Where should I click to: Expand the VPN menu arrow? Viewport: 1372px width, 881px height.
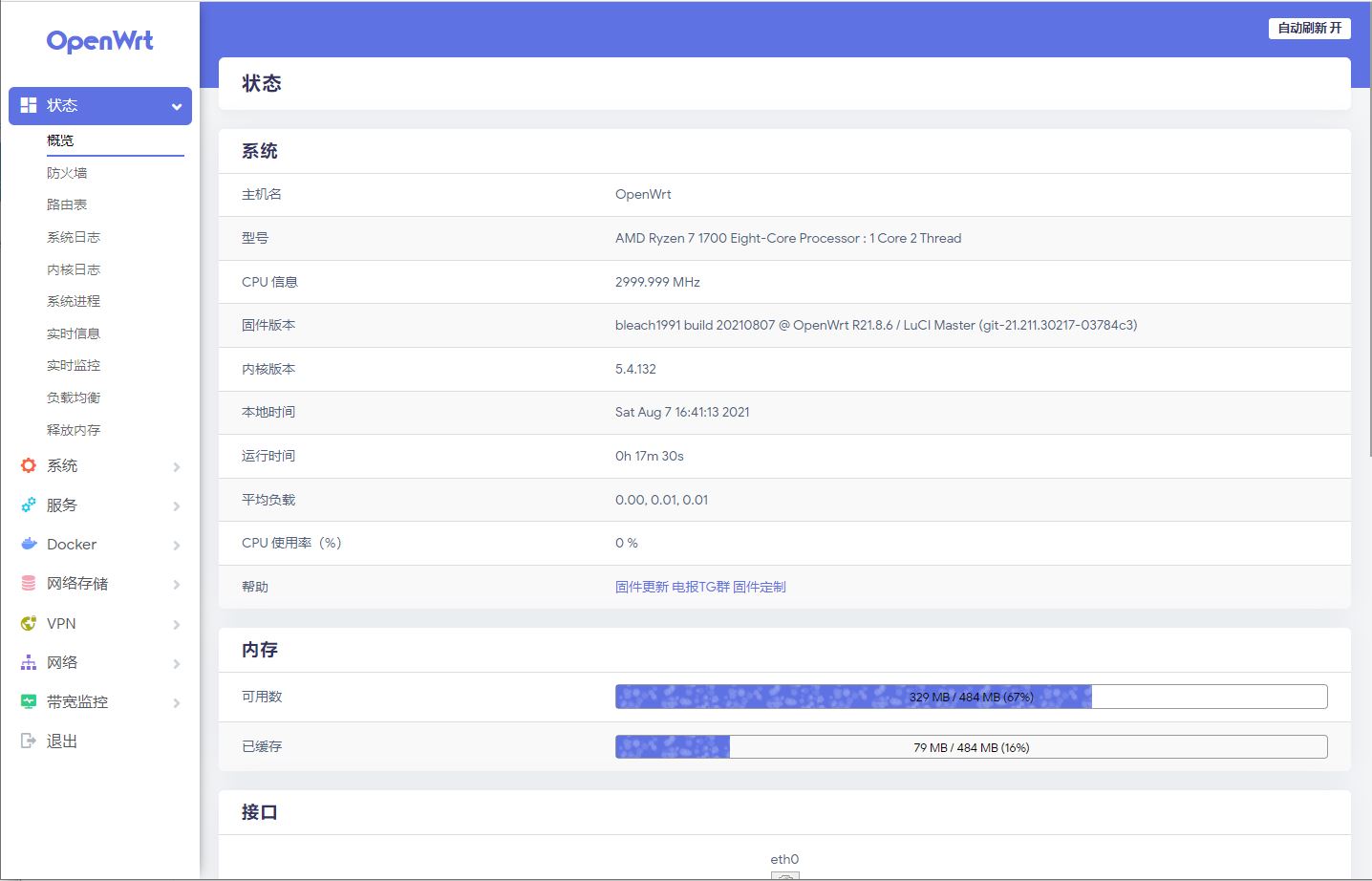(177, 625)
